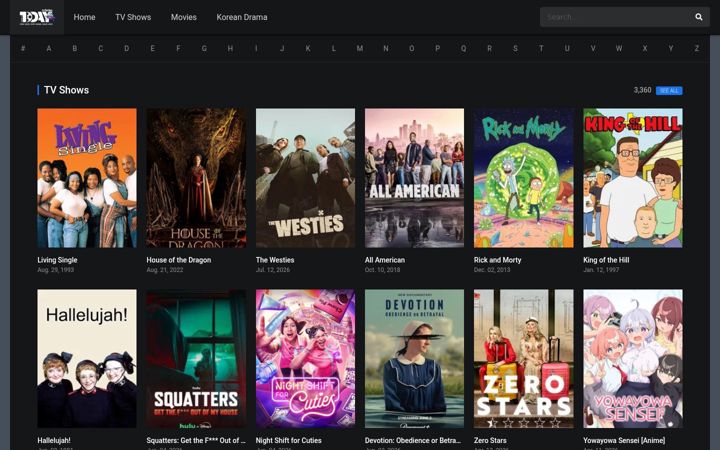Click The Westies title link
This screenshot has height=450, width=720.
(275, 260)
